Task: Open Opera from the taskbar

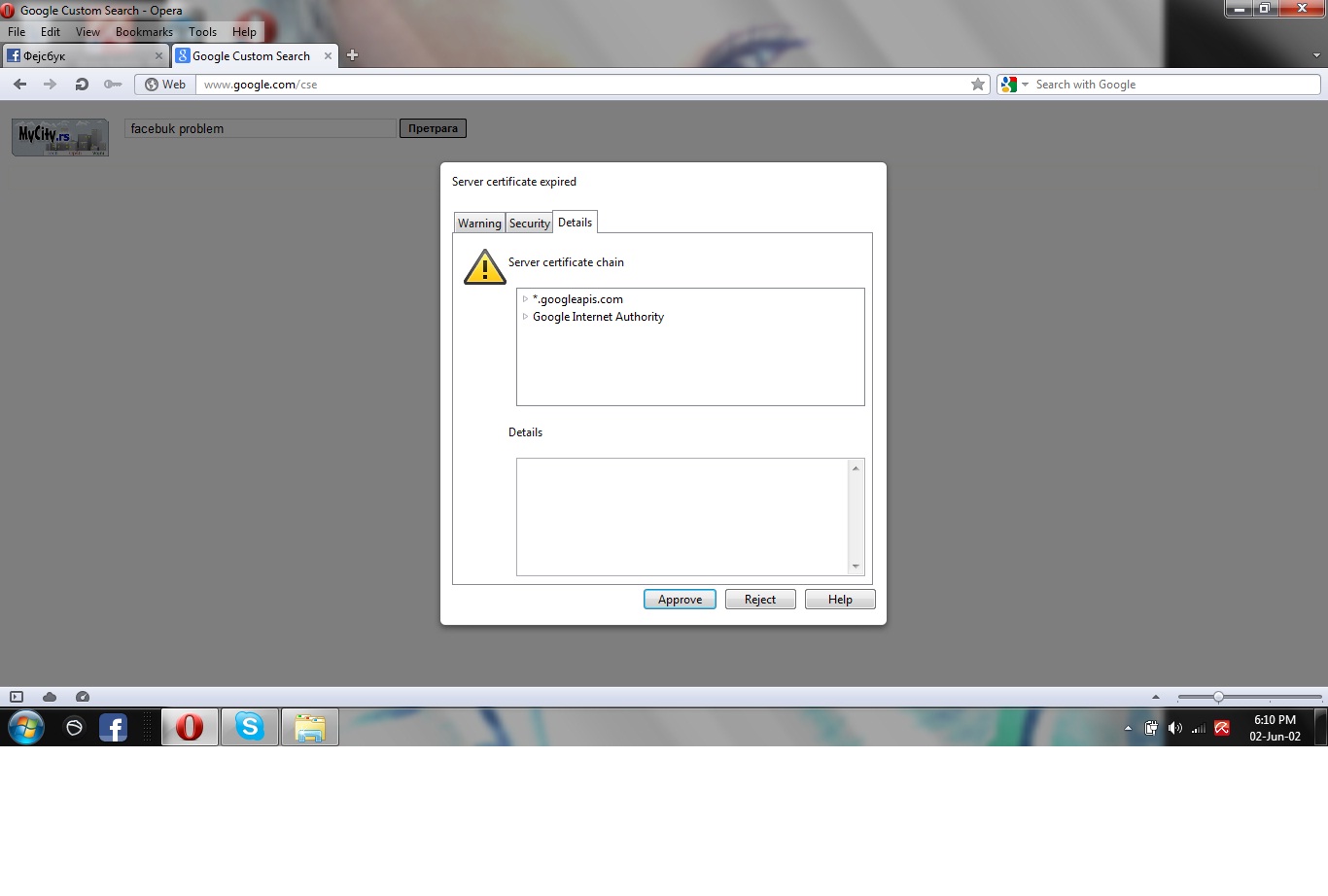Action: pyautogui.click(x=190, y=727)
